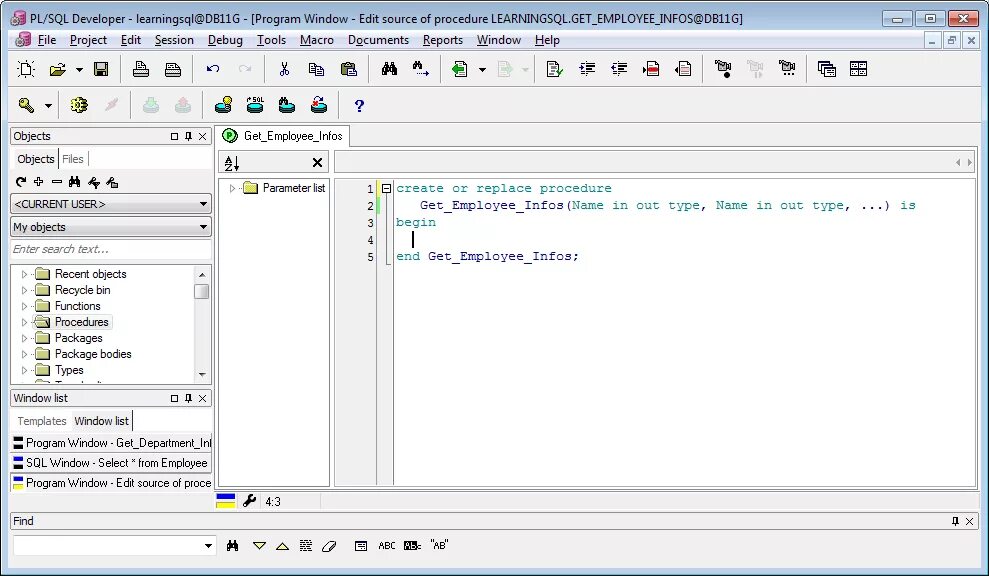Switch to the Templates tab
Screen dimensions: 989x576
(42, 421)
